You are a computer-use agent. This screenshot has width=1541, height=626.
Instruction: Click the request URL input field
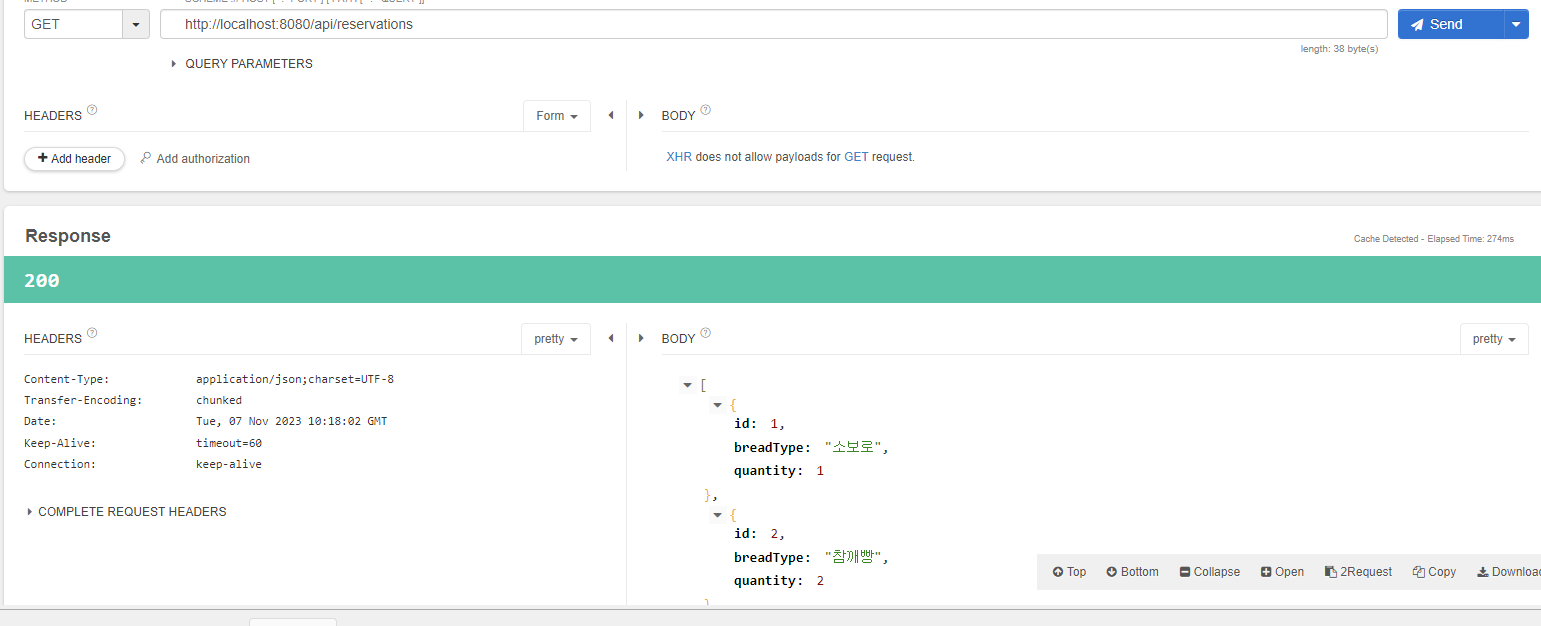coord(773,24)
